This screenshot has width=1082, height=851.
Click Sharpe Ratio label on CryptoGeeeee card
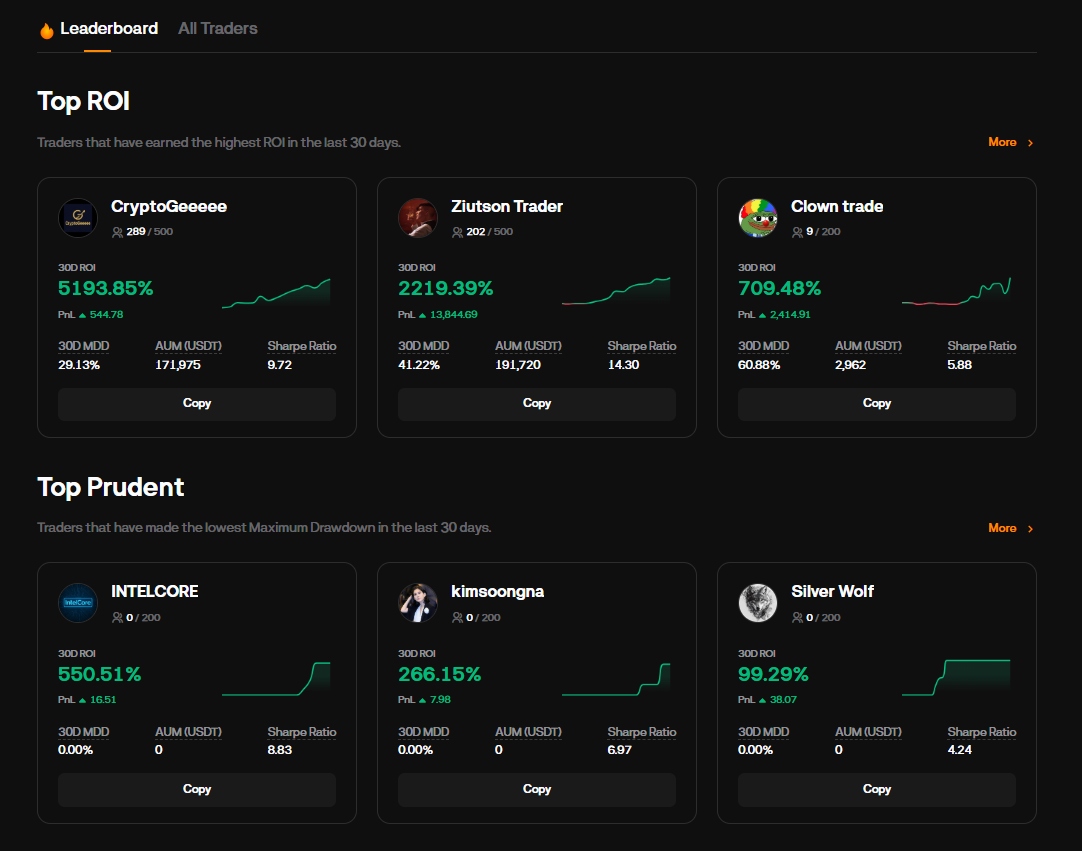click(x=302, y=346)
